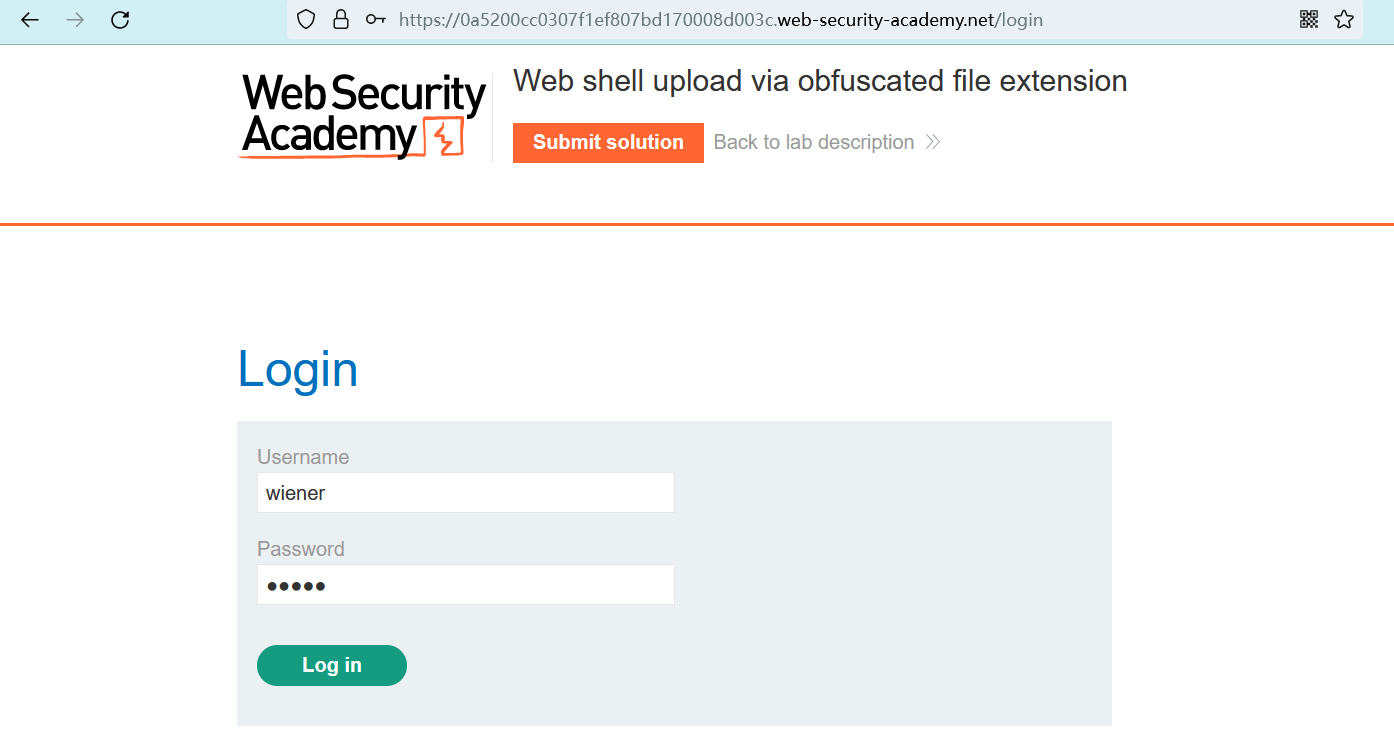Image resolution: width=1394 pixels, height=756 pixels.
Task: Open the Back to lab description link
Action: (x=813, y=142)
